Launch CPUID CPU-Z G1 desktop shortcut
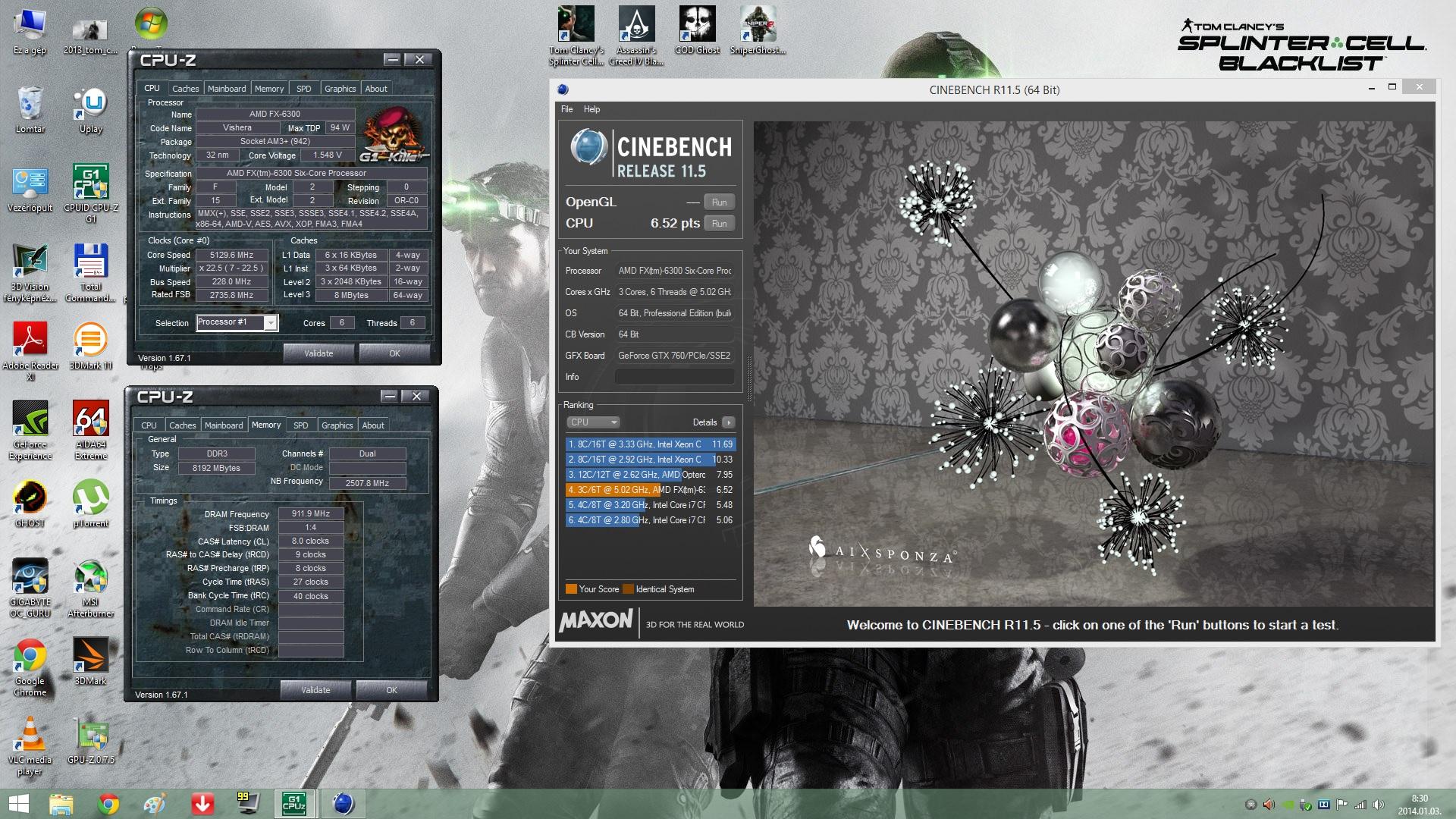This screenshot has height=819, width=1456. pos(91,193)
